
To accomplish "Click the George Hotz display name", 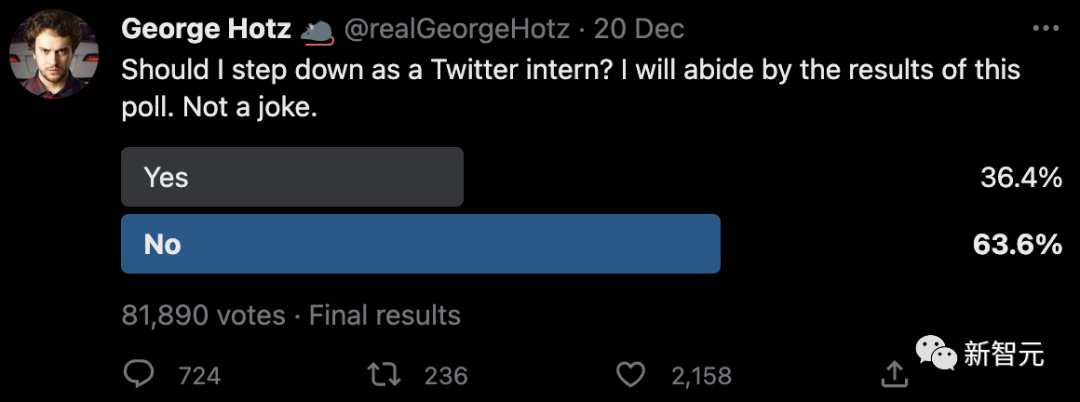I will (x=206, y=30).
